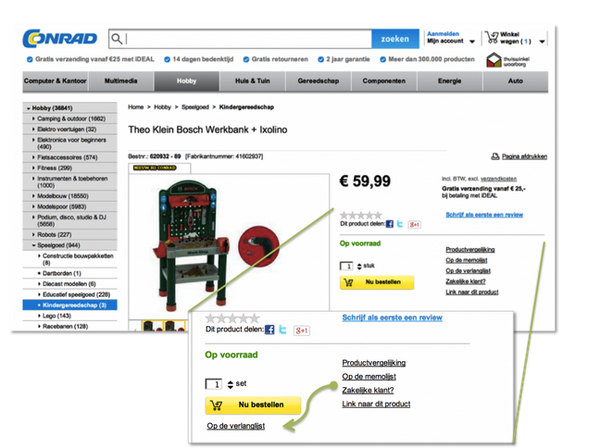Image resolution: width=600 pixels, height=448 pixels.
Task: Open the Multimedia menu
Action: coord(121,81)
